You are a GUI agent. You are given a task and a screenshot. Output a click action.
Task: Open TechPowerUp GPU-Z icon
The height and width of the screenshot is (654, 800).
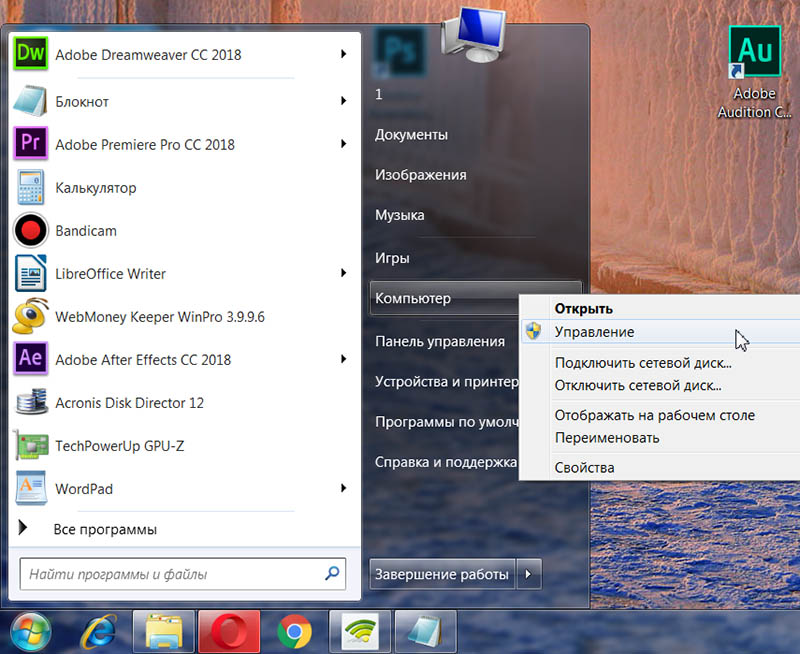tap(31, 445)
